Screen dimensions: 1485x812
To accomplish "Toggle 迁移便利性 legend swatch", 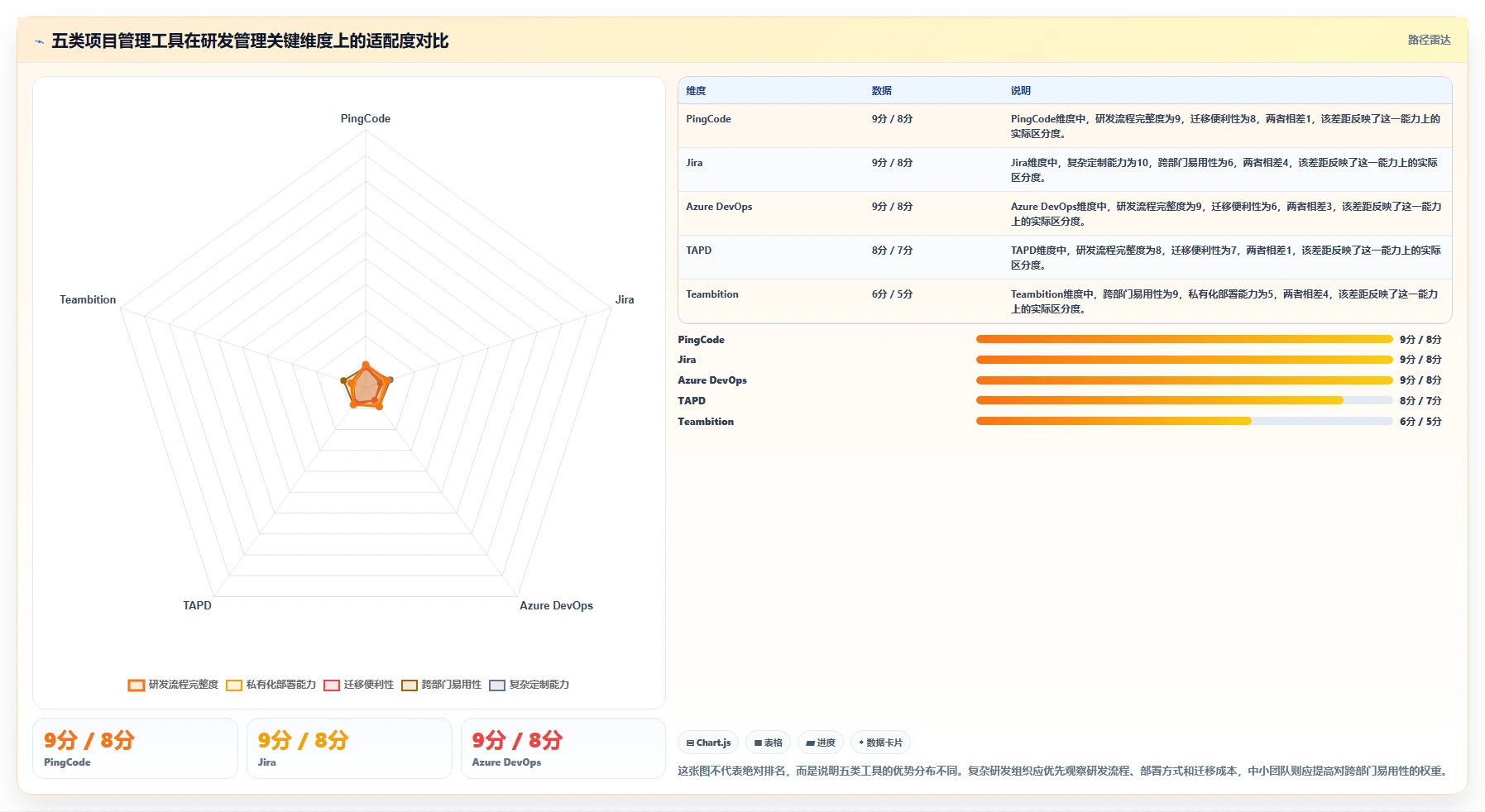I will [x=332, y=685].
